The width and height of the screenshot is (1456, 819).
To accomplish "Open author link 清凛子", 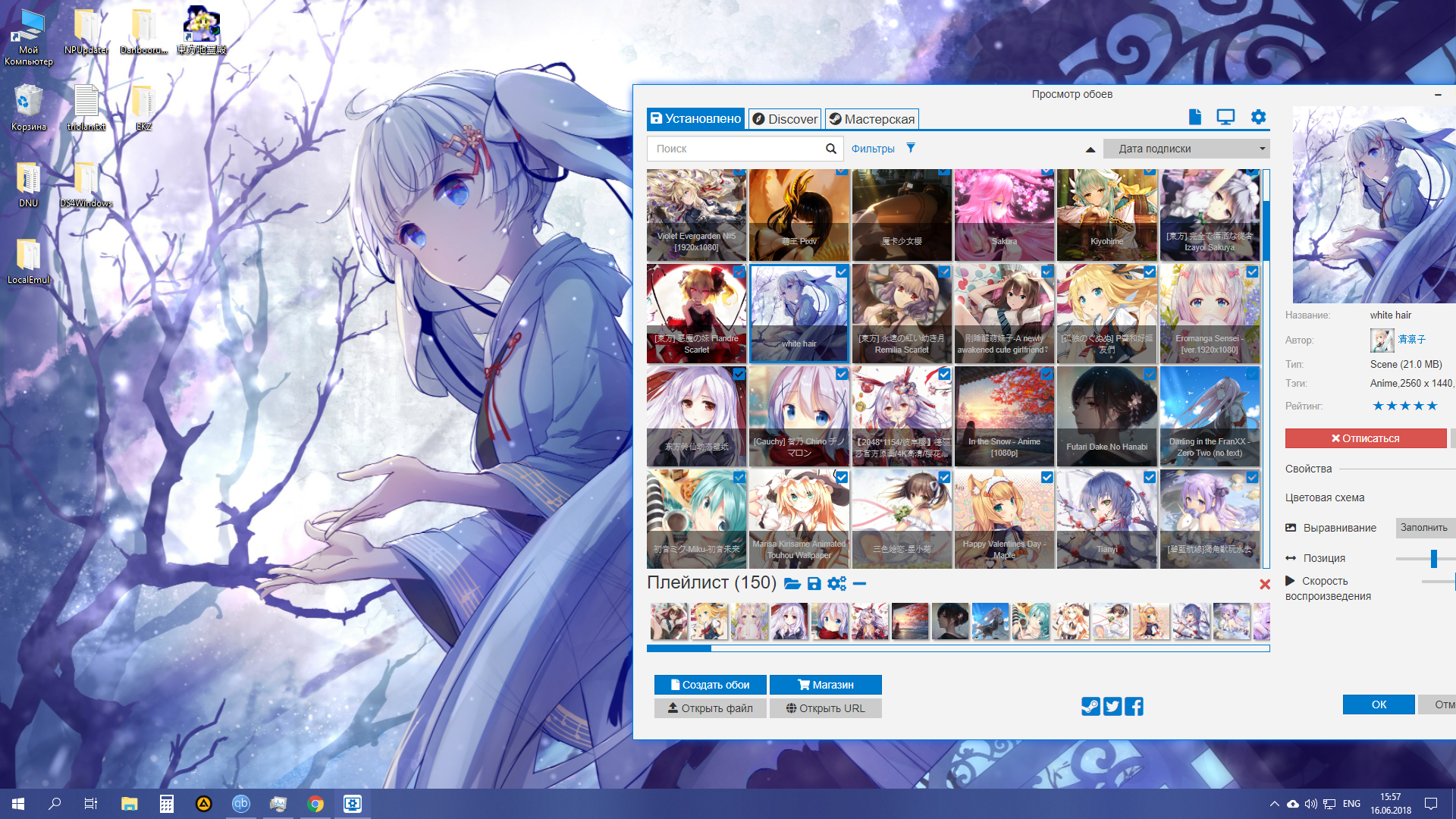I will point(1411,340).
